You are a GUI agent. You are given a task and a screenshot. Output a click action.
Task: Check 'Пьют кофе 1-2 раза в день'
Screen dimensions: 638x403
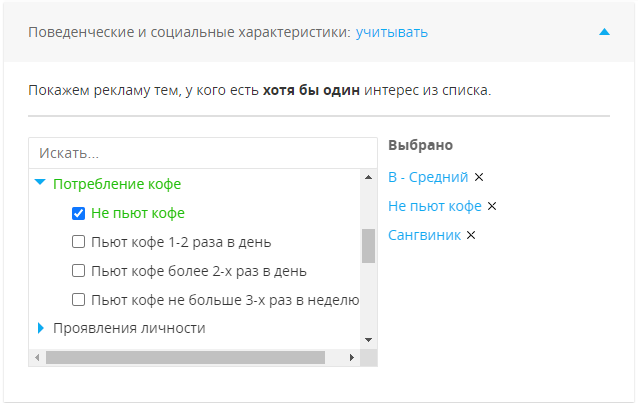point(79,242)
